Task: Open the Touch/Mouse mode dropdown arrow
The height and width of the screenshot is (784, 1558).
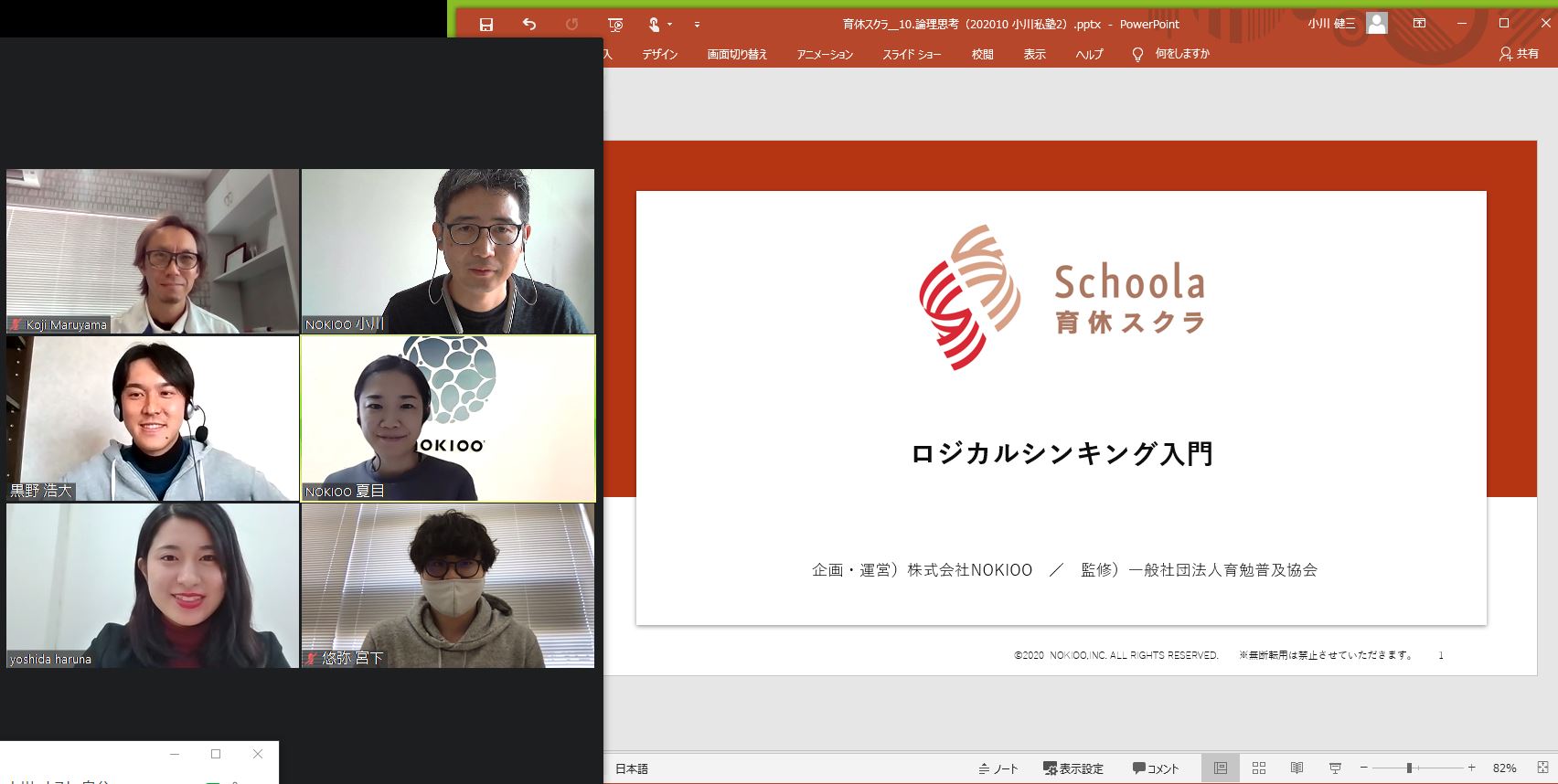Action: [x=670, y=25]
